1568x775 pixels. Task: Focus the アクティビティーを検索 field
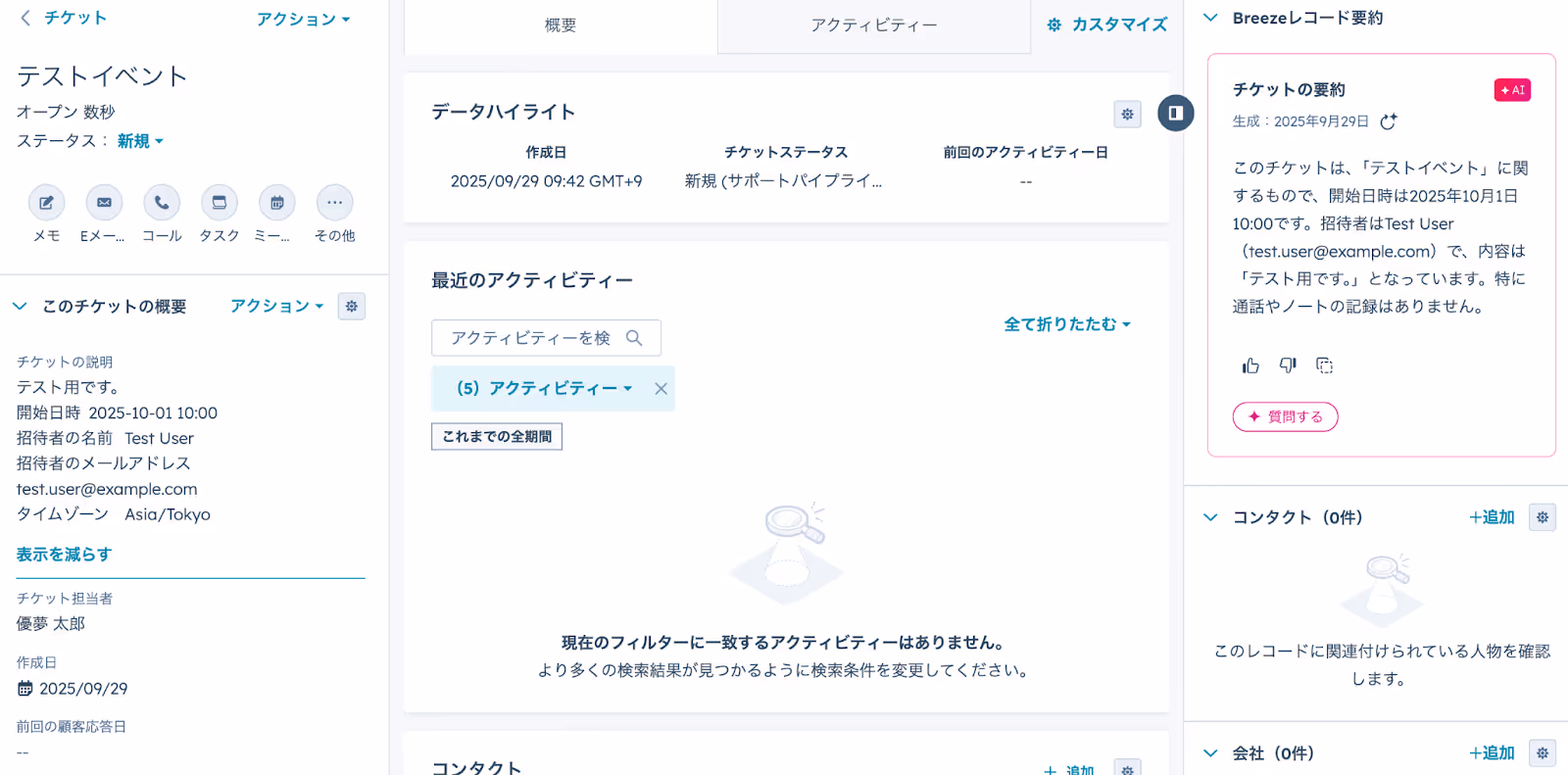(x=546, y=338)
